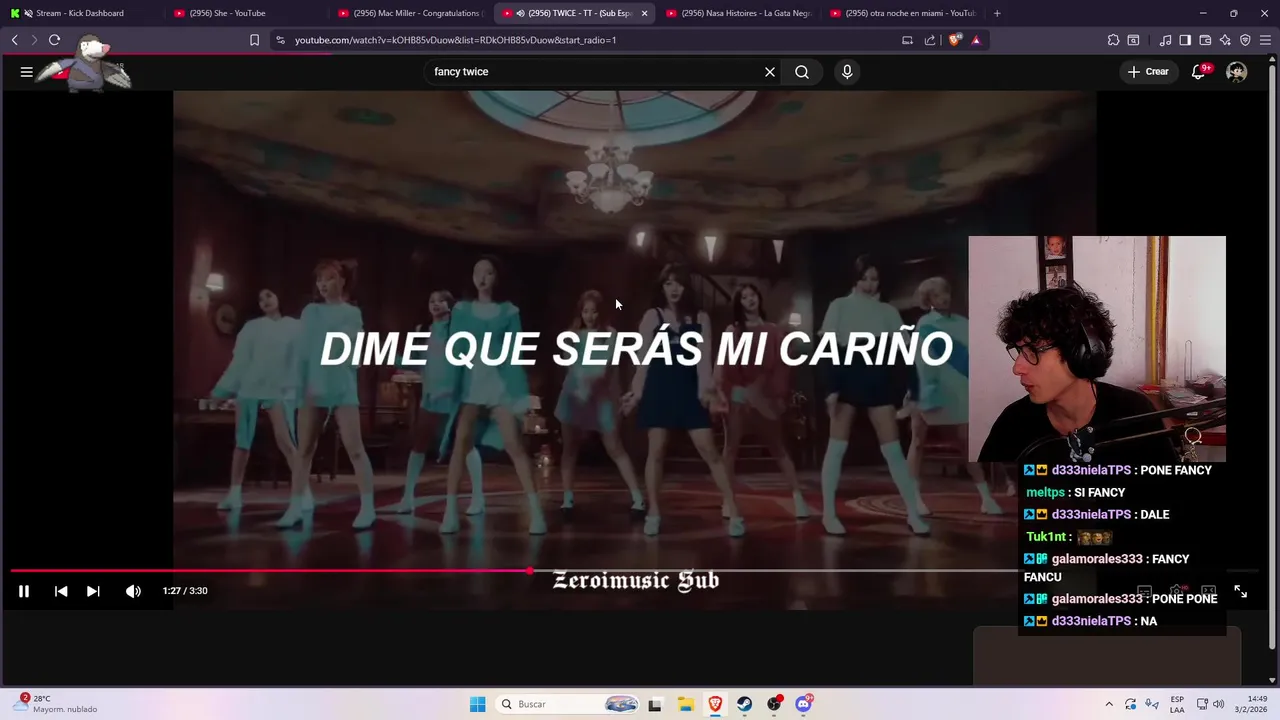Share this page icon
The image size is (1280, 720).
[930, 40]
